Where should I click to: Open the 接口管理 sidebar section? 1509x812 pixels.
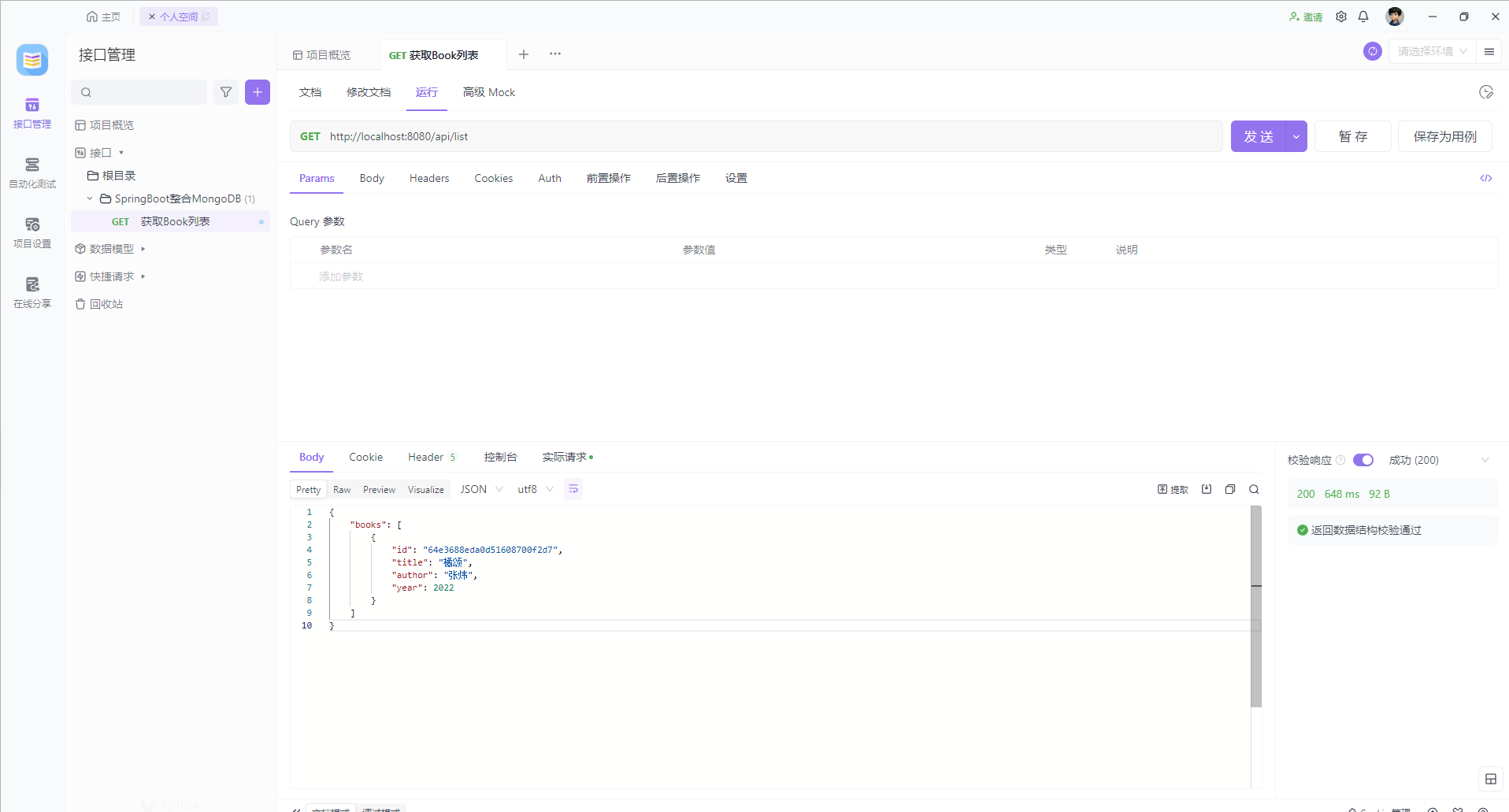[32, 113]
